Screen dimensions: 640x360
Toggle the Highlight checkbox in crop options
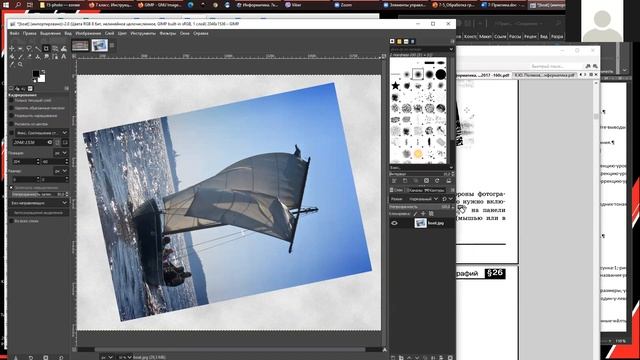coord(11,188)
